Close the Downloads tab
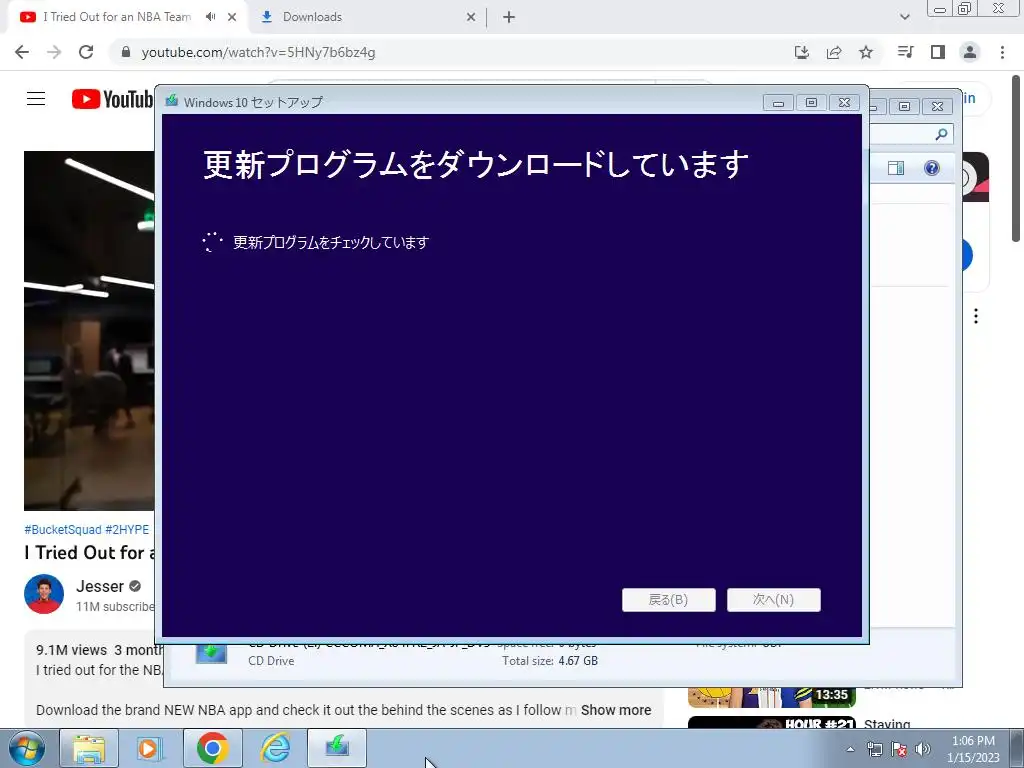The width and height of the screenshot is (1024, 768). click(471, 17)
